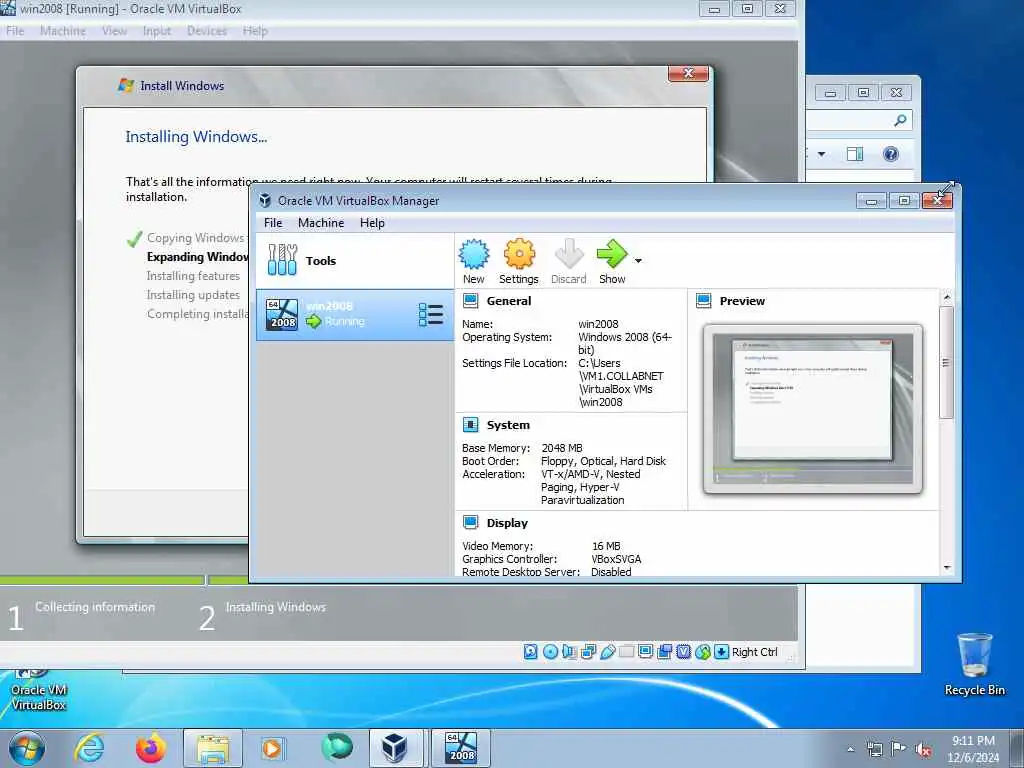
Task: Open the views dropdown arrow in Explorer
Action: (822, 154)
